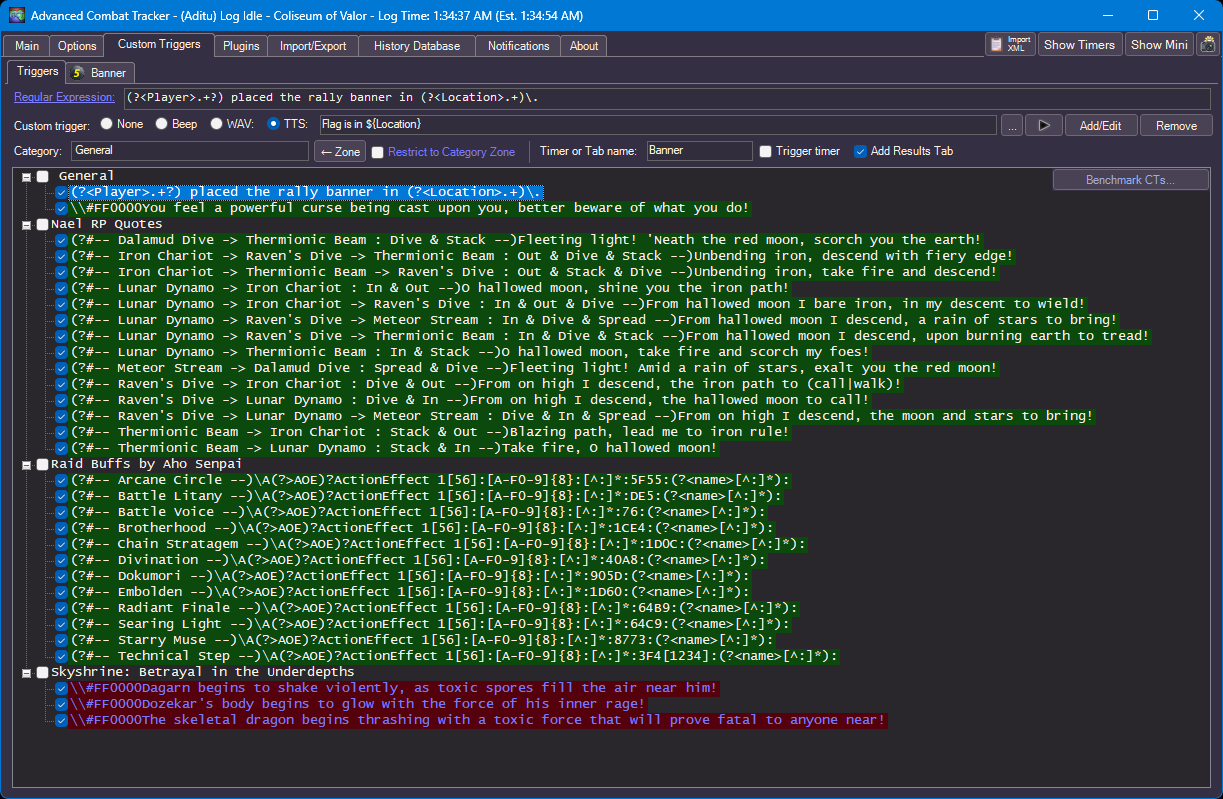Maximize the Advanced Combat Tracker window
Image resolution: width=1223 pixels, height=799 pixels.
(1152, 16)
